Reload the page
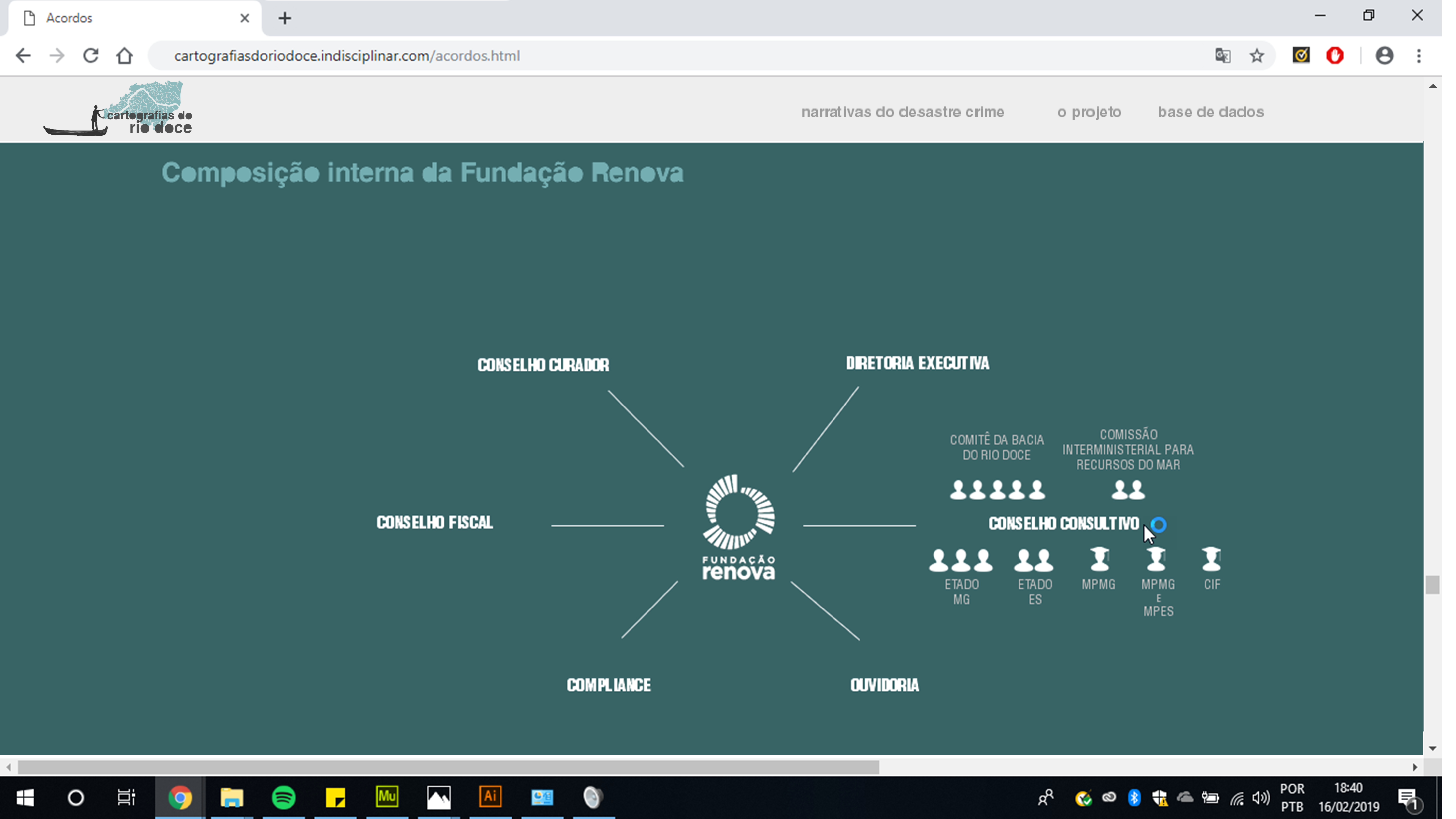This screenshot has width=1456, height=819. 91,56
